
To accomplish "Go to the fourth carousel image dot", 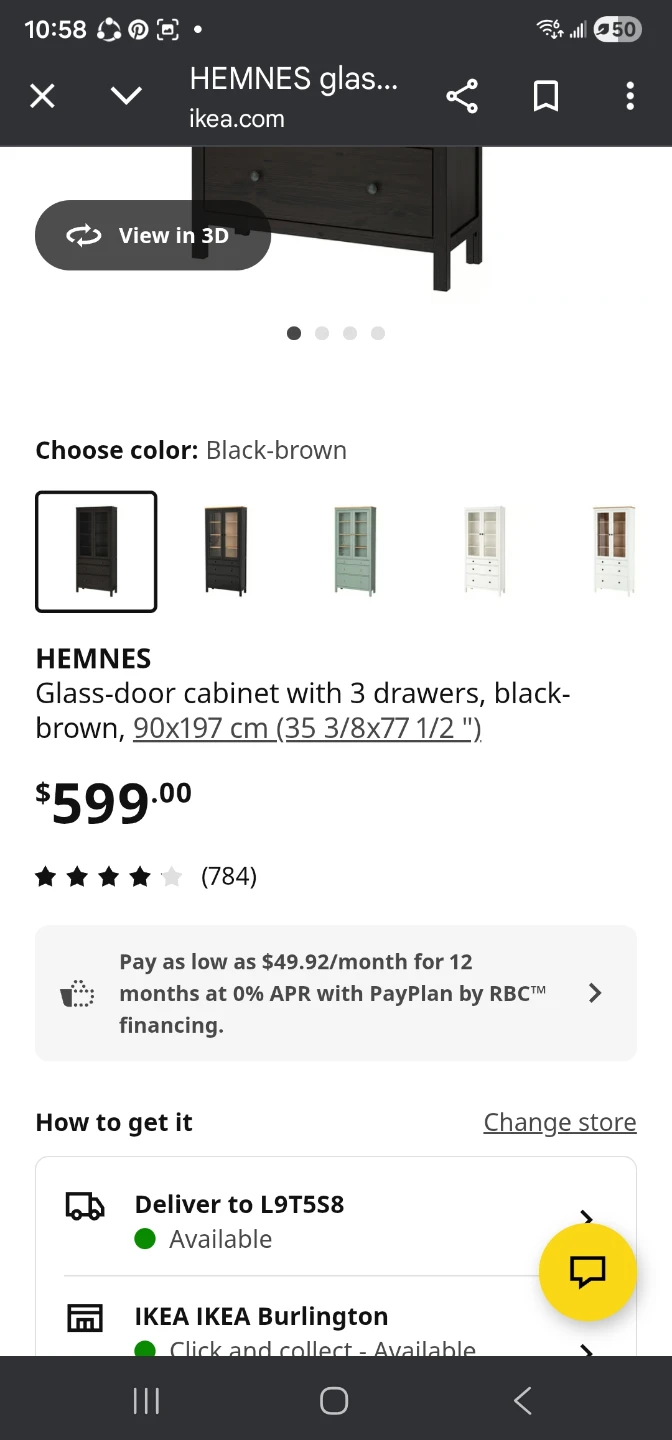I will (378, 333).
